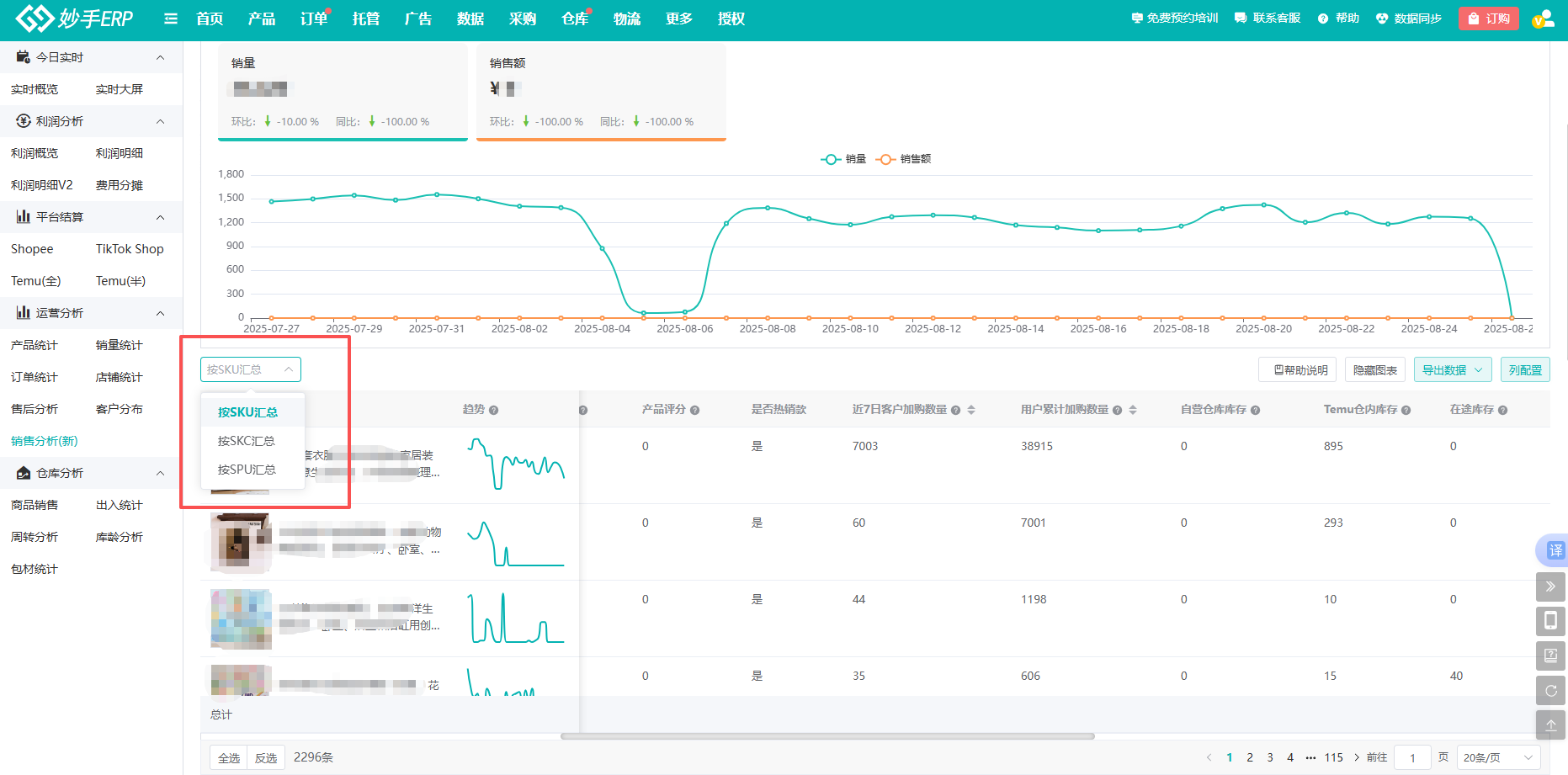
Task: Click the help question icon beside 趋势
Action: (x=494, y=411)
